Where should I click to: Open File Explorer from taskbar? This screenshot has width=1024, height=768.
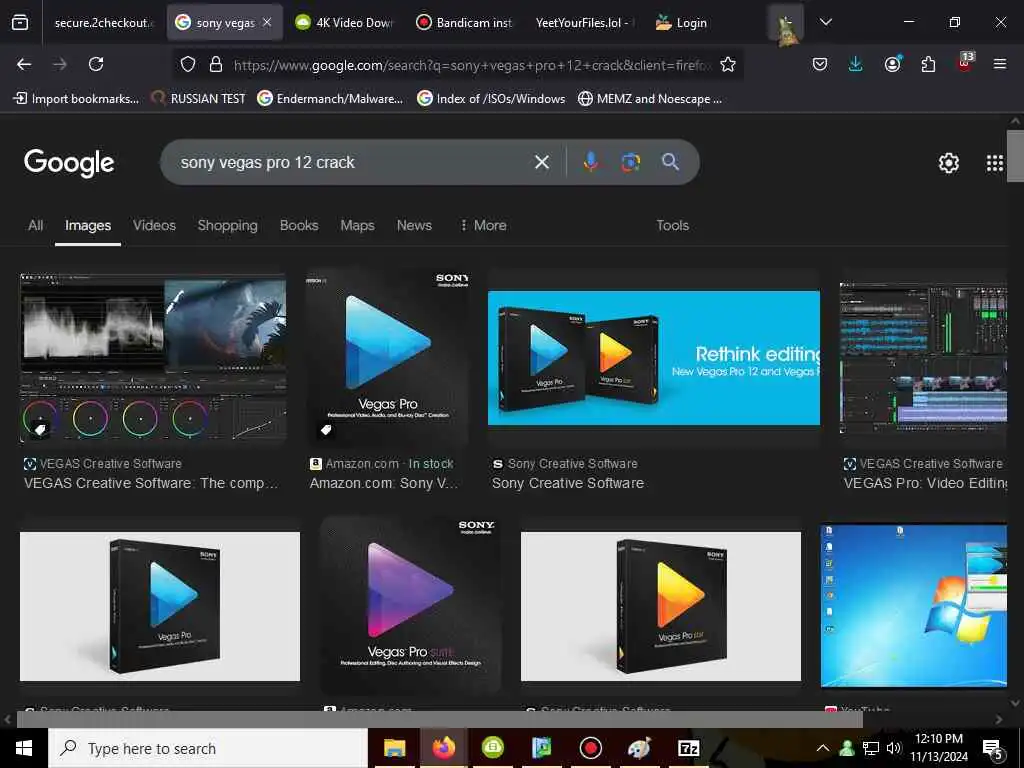tap(394, 748)
